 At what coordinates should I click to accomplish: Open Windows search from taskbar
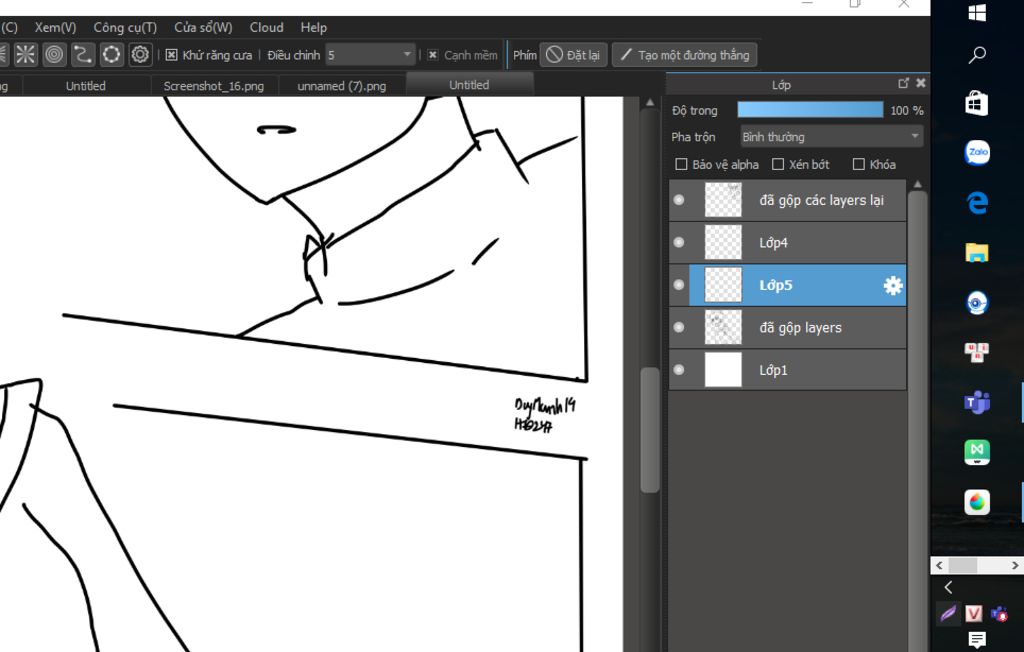[x=977, y=55]
